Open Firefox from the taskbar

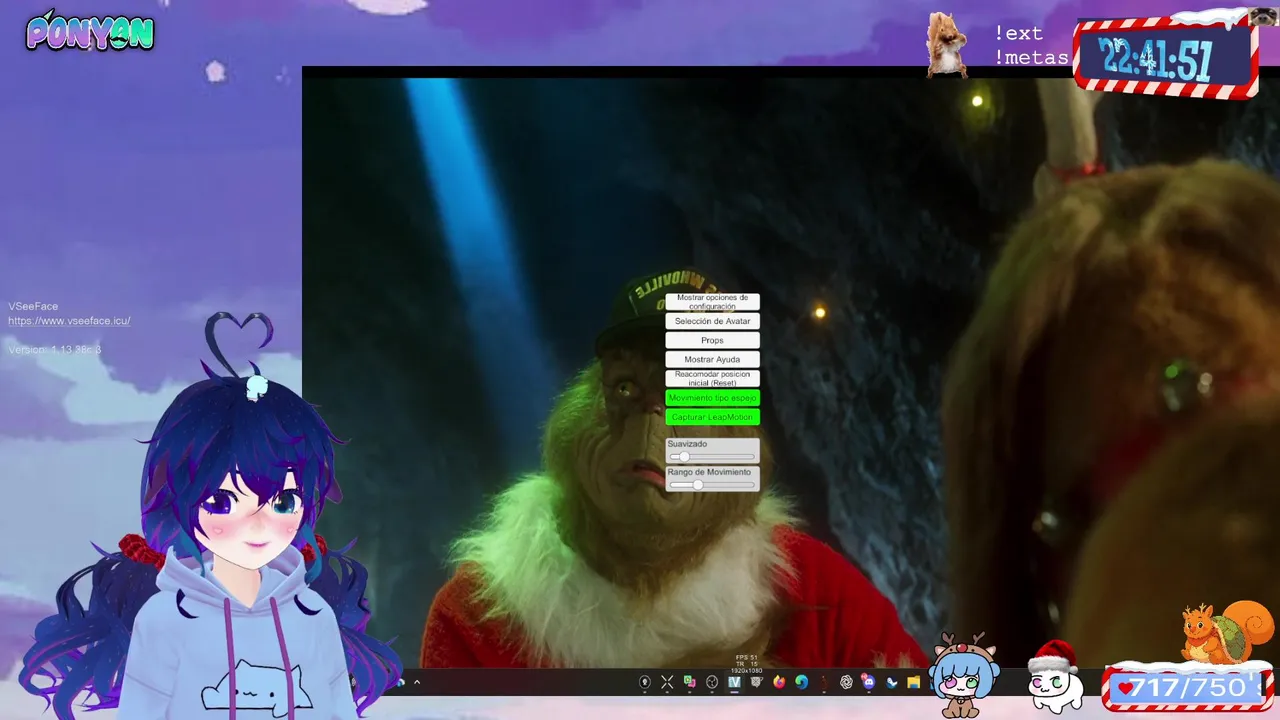tap(779, 682)
